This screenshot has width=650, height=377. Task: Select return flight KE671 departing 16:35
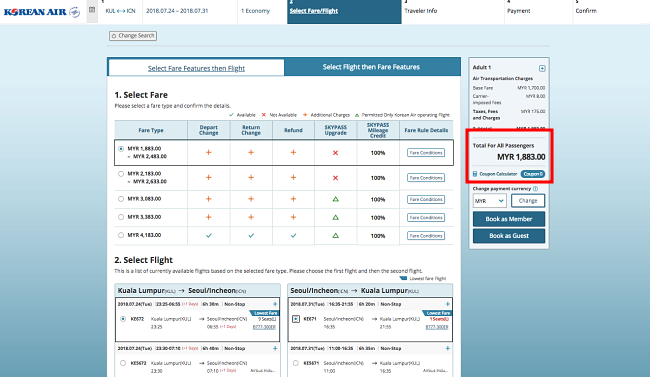[x=296, y=319]
